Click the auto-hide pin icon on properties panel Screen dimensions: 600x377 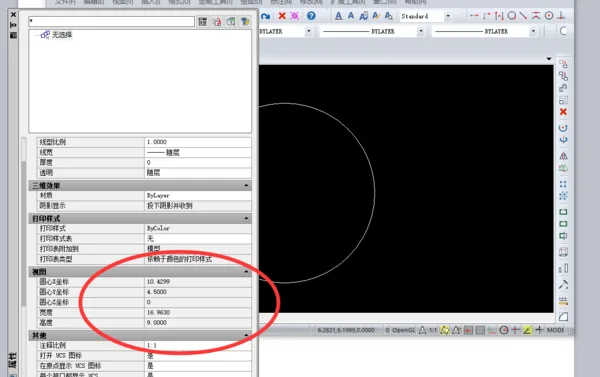pyautogui.click(x=13, y=25)
